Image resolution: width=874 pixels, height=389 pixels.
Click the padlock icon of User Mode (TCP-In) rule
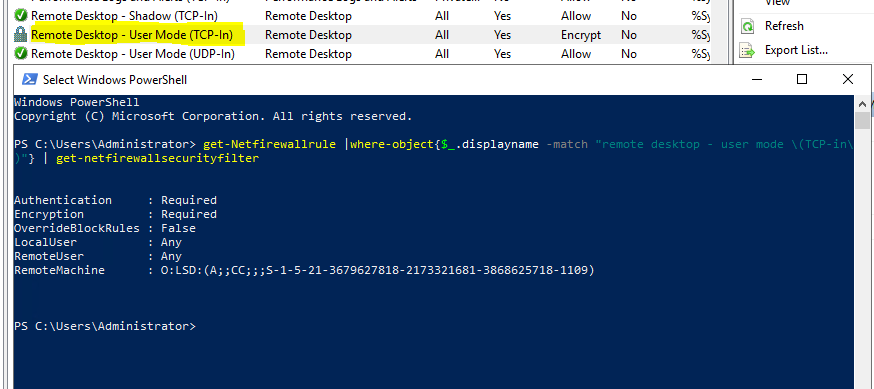(x=21, y=35)
